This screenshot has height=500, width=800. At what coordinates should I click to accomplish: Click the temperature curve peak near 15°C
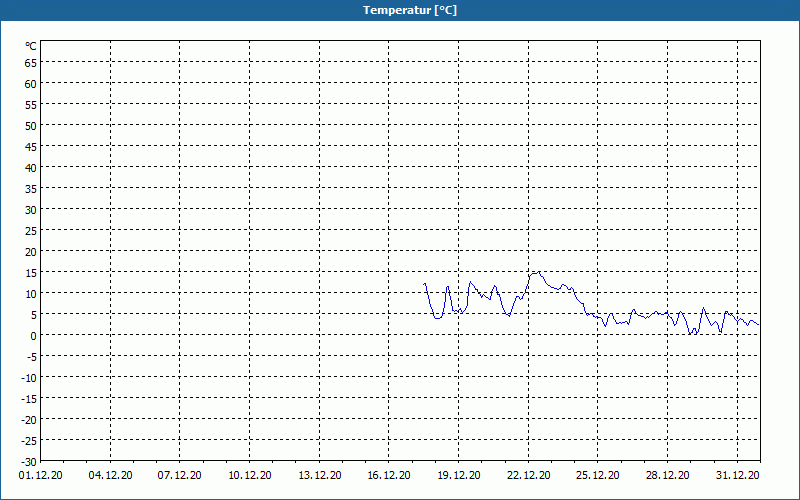(x=538, y=272)
